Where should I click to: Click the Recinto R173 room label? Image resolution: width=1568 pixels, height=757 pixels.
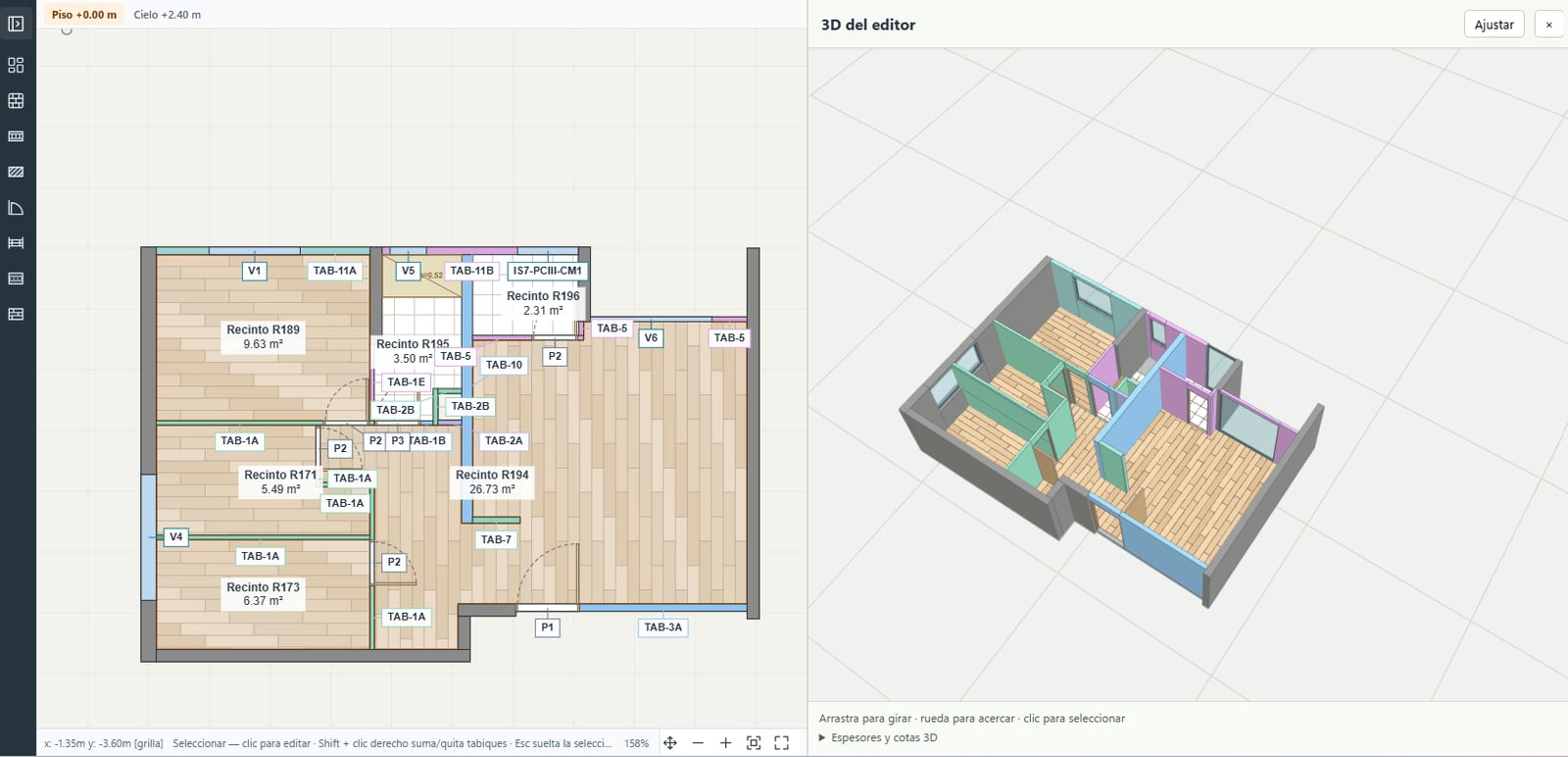tap(263, 594)
